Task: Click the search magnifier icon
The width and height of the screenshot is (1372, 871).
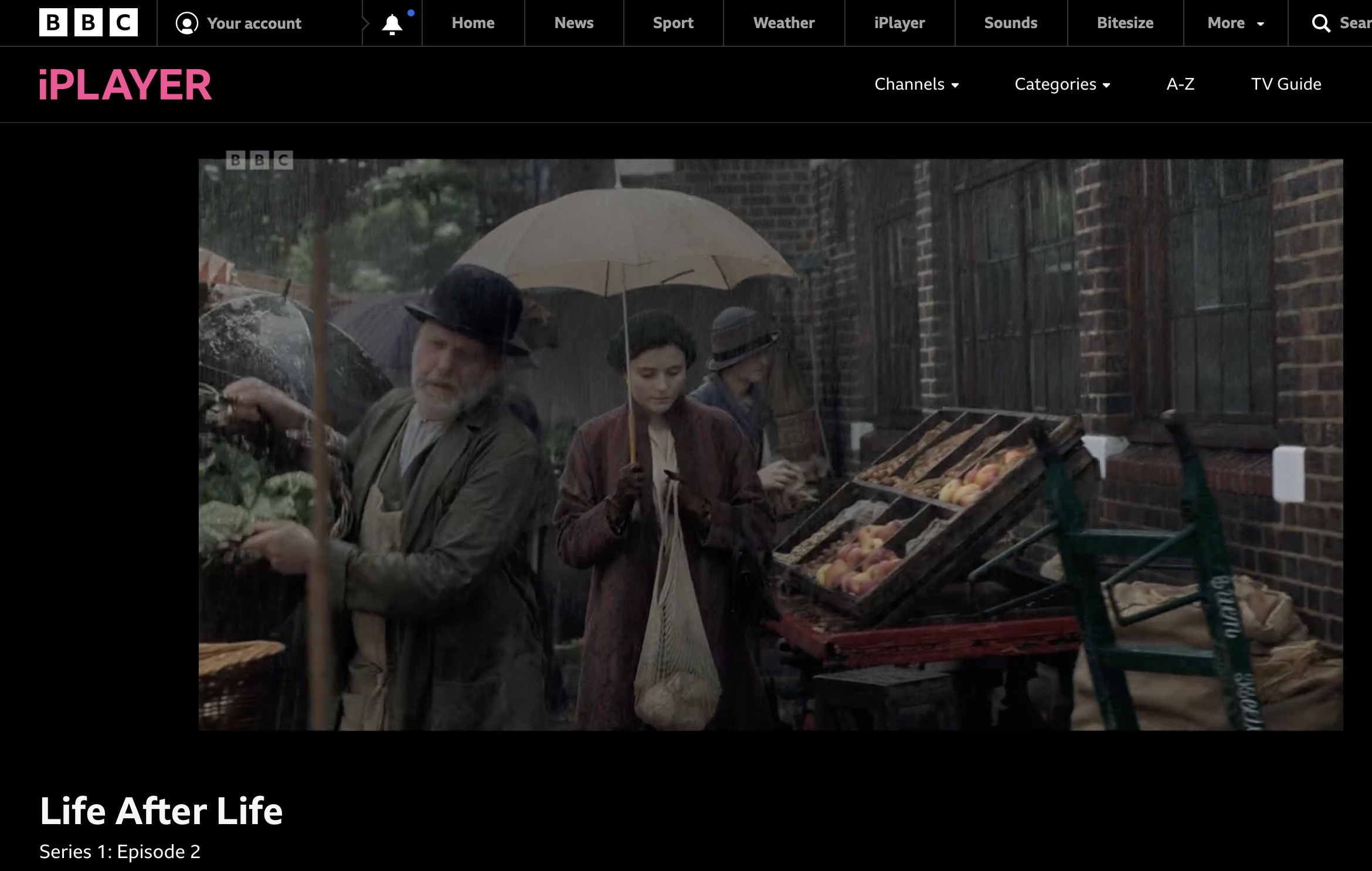Action: pyautogui.click(x=1320, y=23)
